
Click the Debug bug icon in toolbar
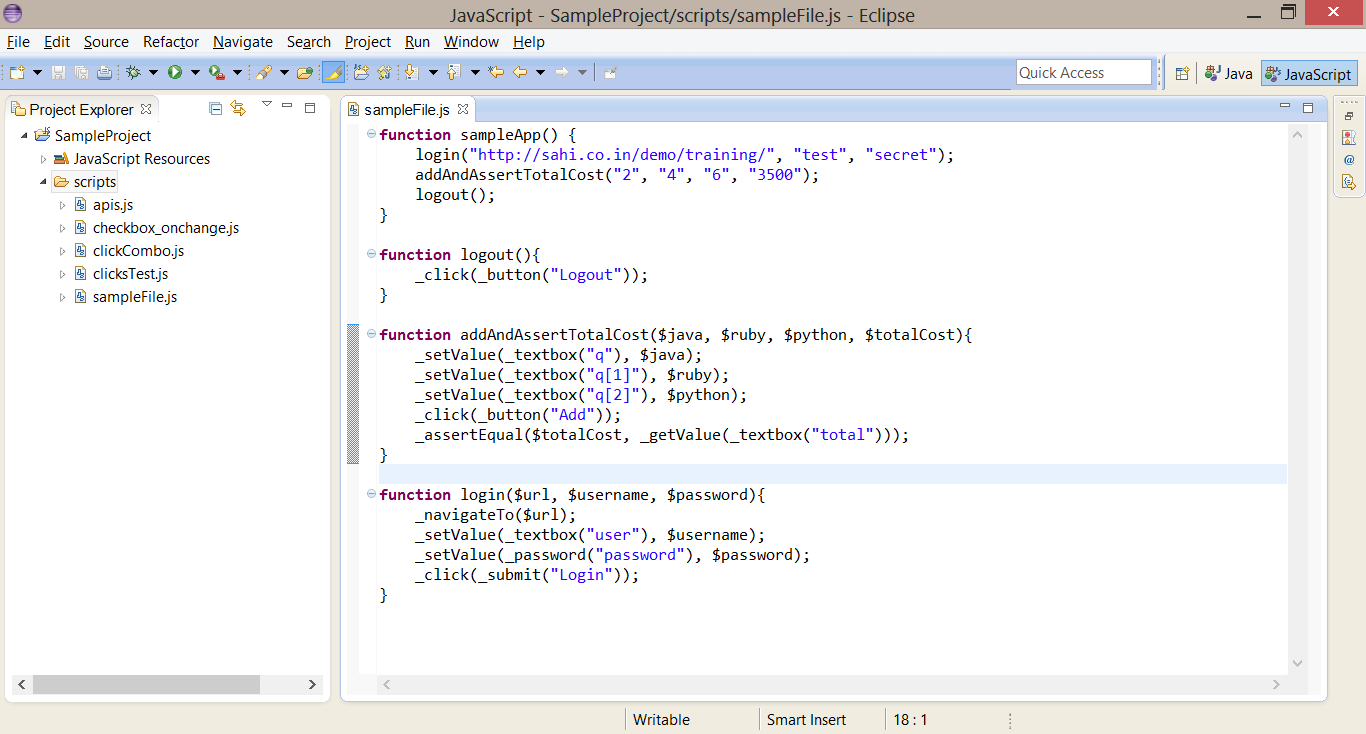pos(133,72)
